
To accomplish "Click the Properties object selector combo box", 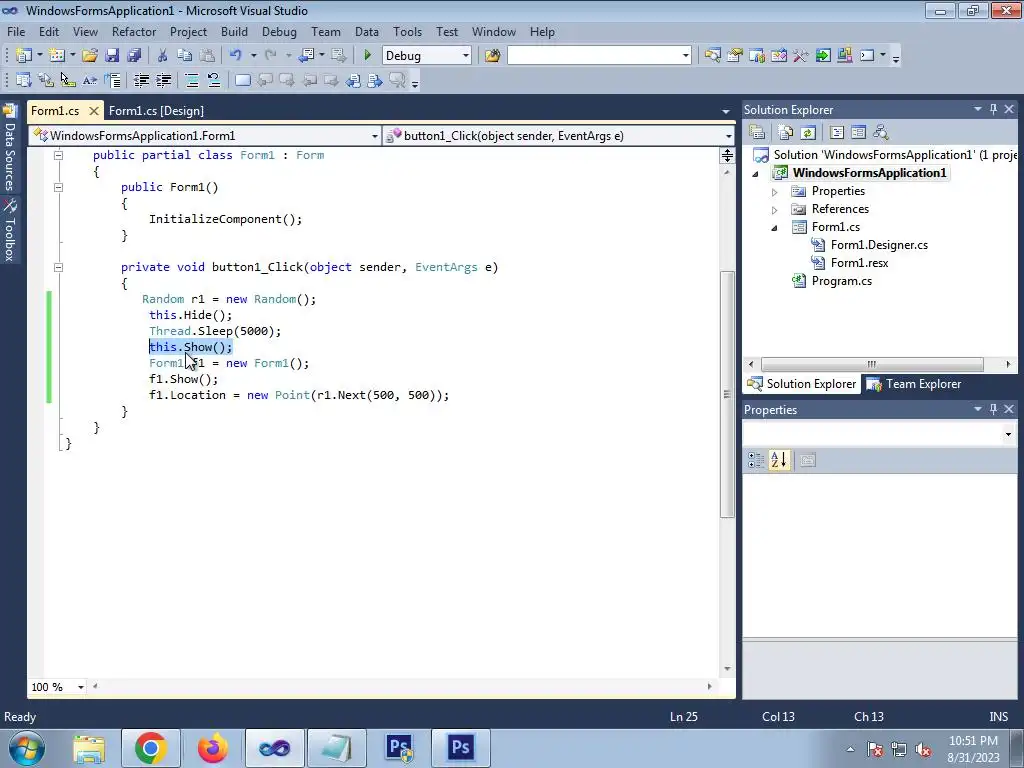I will [x=880, y=434].
